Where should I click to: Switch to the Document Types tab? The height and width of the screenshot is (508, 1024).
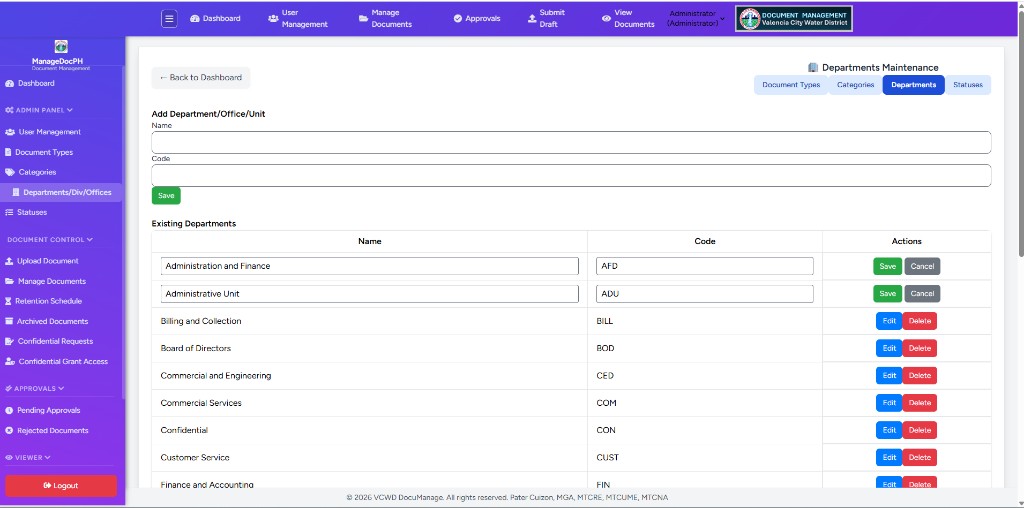click(791, 85)
